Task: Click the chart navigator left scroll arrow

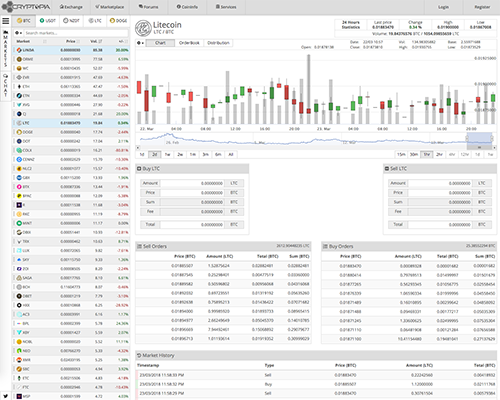Action: [137, 148]
